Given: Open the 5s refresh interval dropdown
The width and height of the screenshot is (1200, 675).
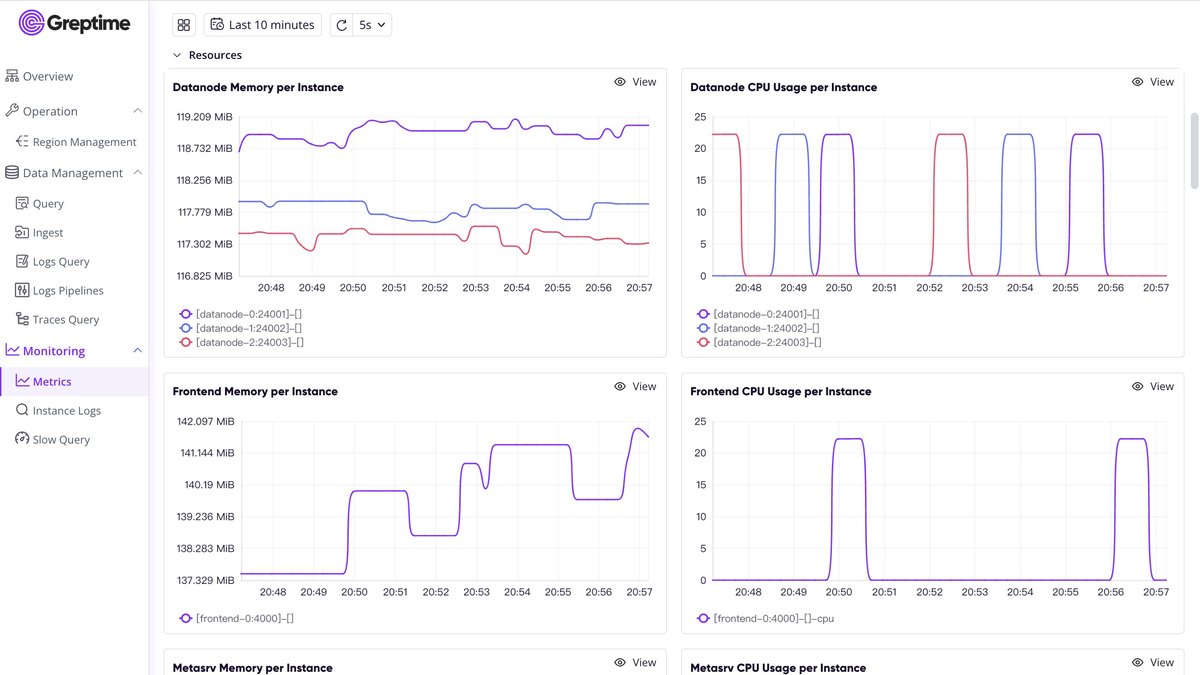Looking at the screenshot, I should pyautogui.click(x=373, y=25).
